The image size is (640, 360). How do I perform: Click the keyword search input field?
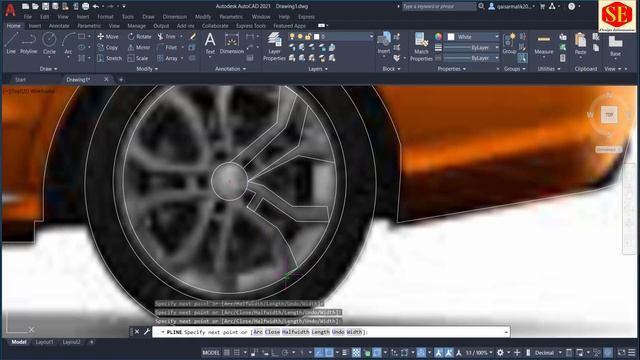coord(439,6)
